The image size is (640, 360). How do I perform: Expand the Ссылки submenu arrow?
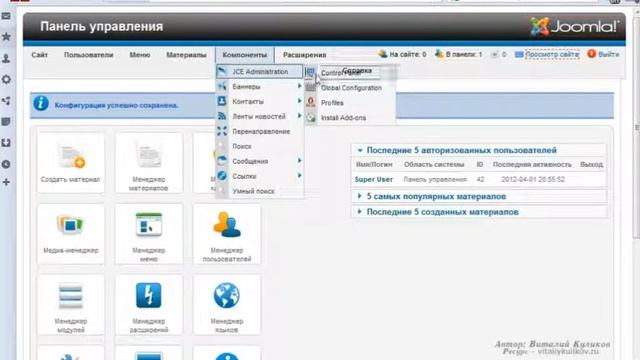[300, 176]
